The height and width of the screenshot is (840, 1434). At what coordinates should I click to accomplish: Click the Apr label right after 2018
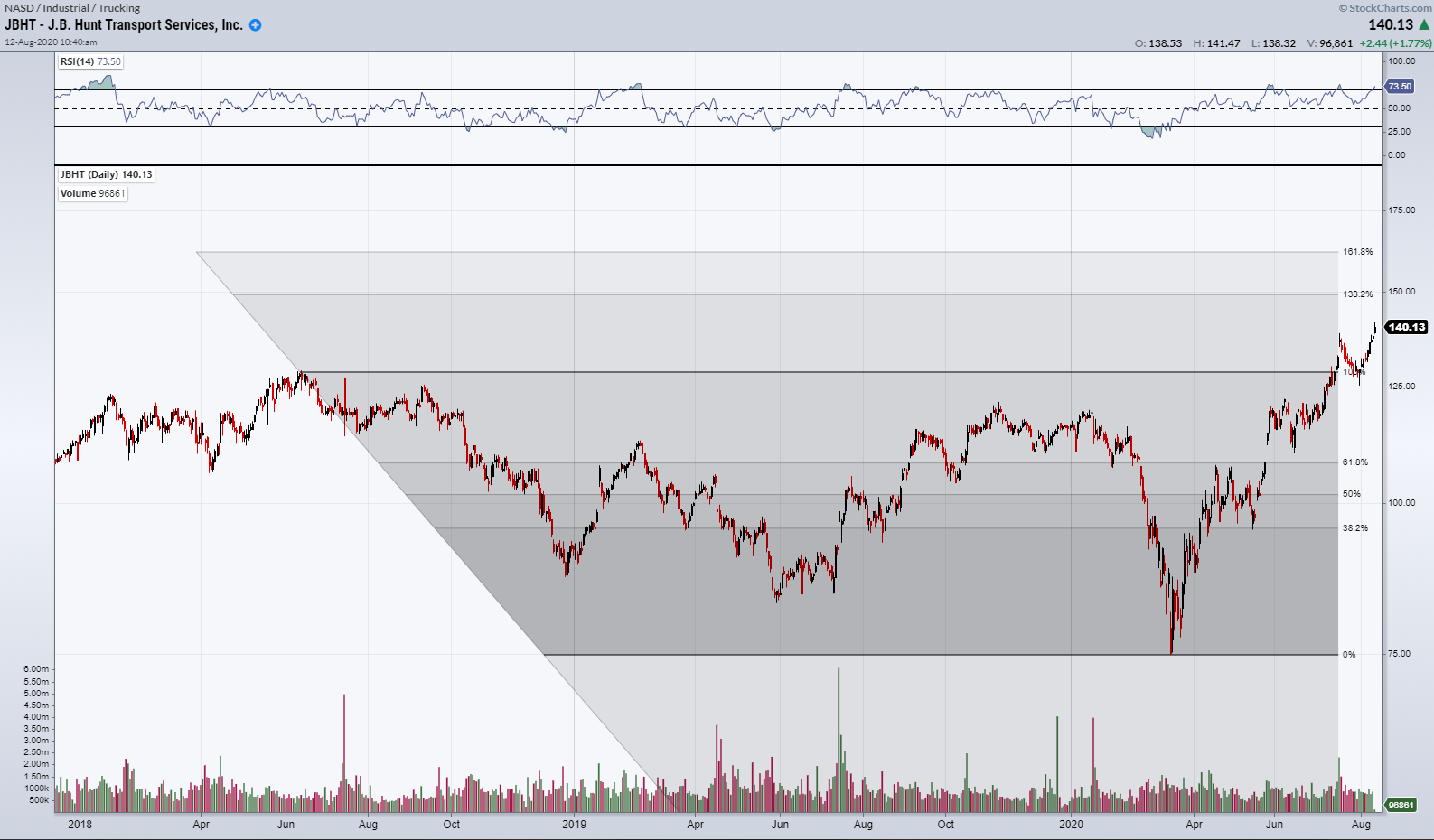201,825
